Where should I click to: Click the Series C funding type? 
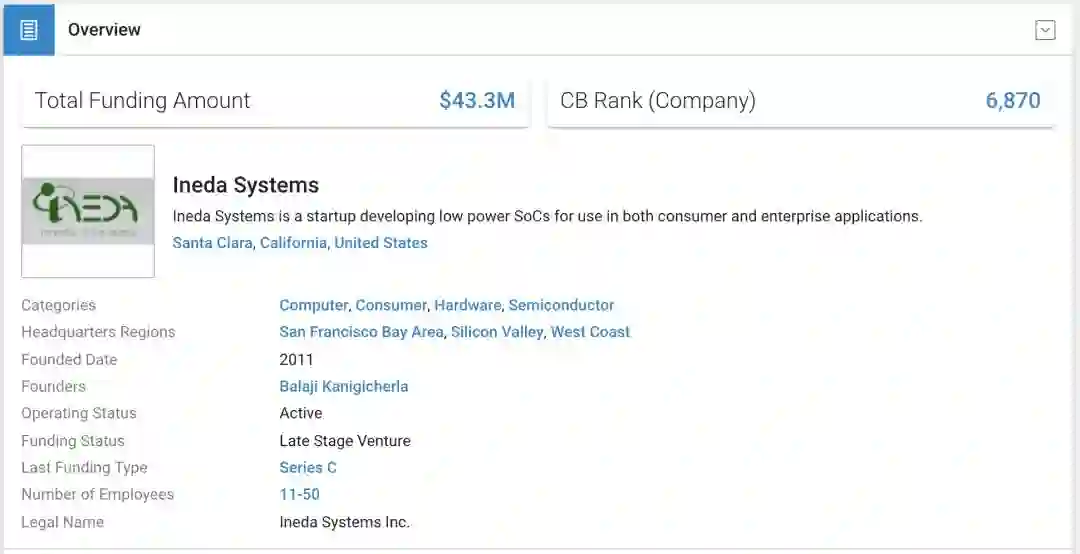[308, 467]
